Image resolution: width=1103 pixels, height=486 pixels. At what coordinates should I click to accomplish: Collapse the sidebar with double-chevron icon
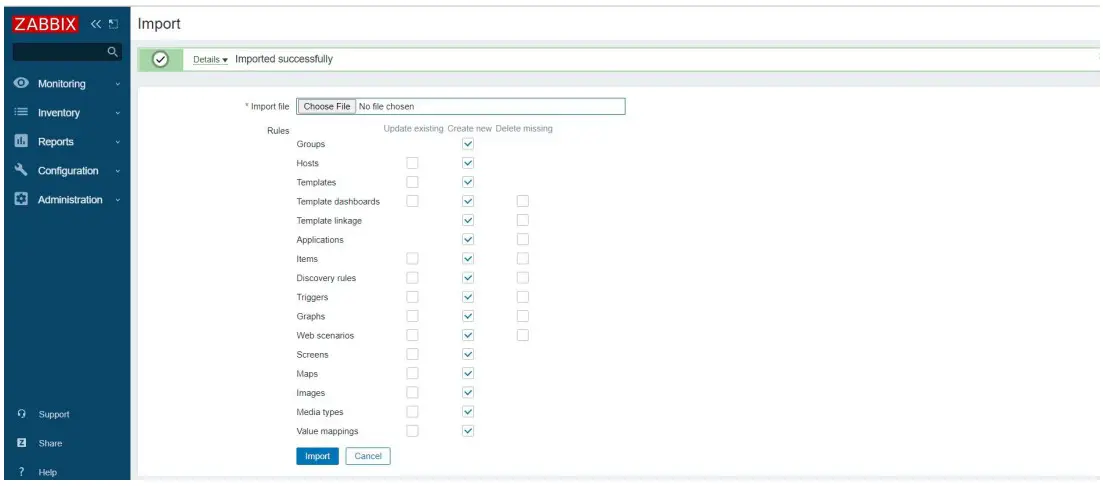pyautogui.click(x=96, y=24)
